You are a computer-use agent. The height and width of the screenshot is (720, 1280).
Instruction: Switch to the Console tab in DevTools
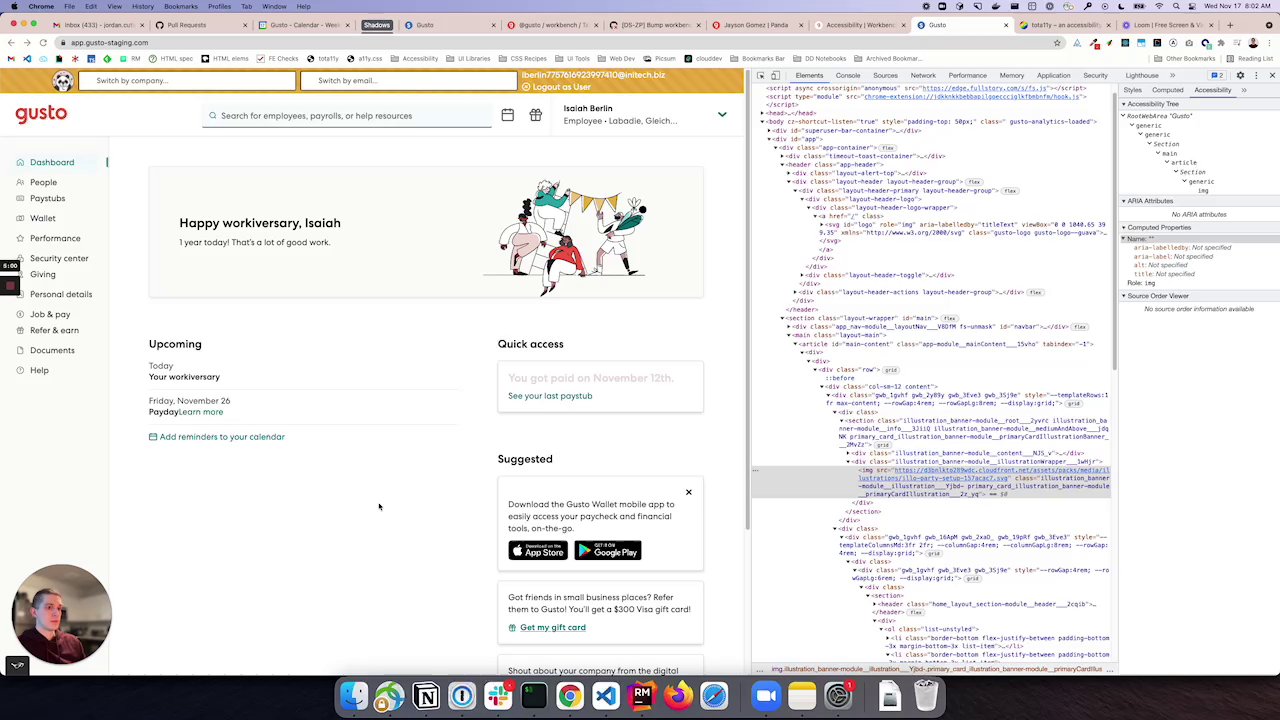pos(848,75)
